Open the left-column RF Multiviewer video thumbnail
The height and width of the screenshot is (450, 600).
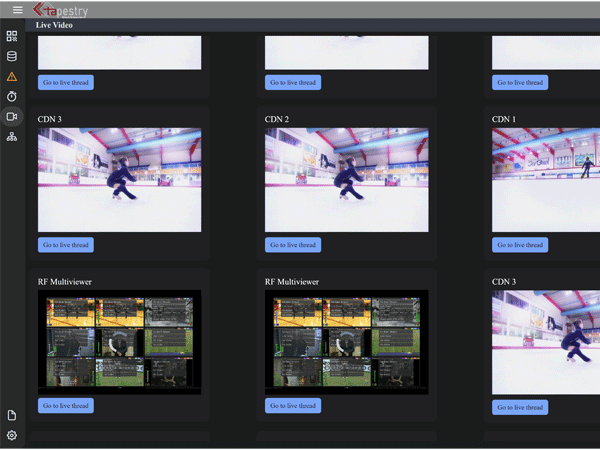point(119,341)
